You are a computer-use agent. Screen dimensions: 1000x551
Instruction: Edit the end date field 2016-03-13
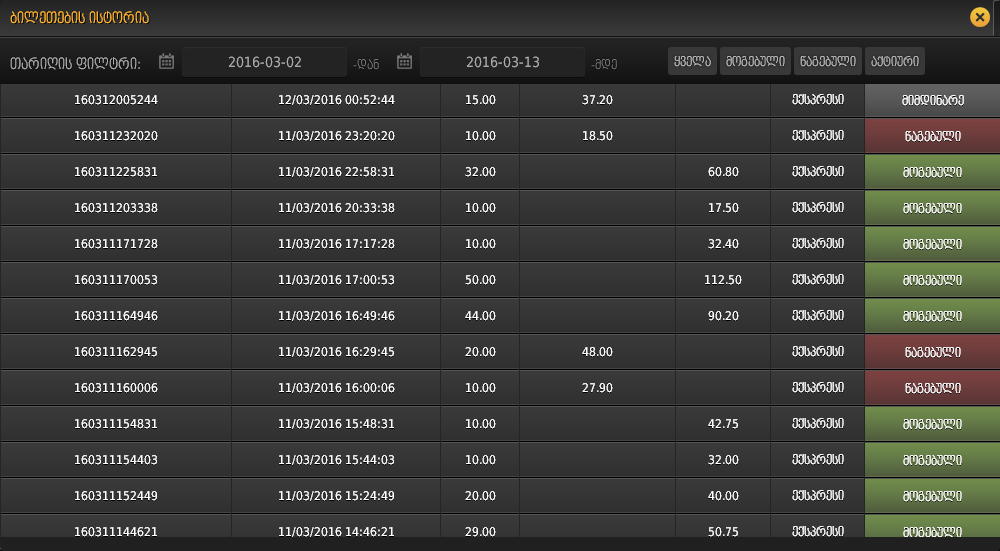tap(503, 62)
